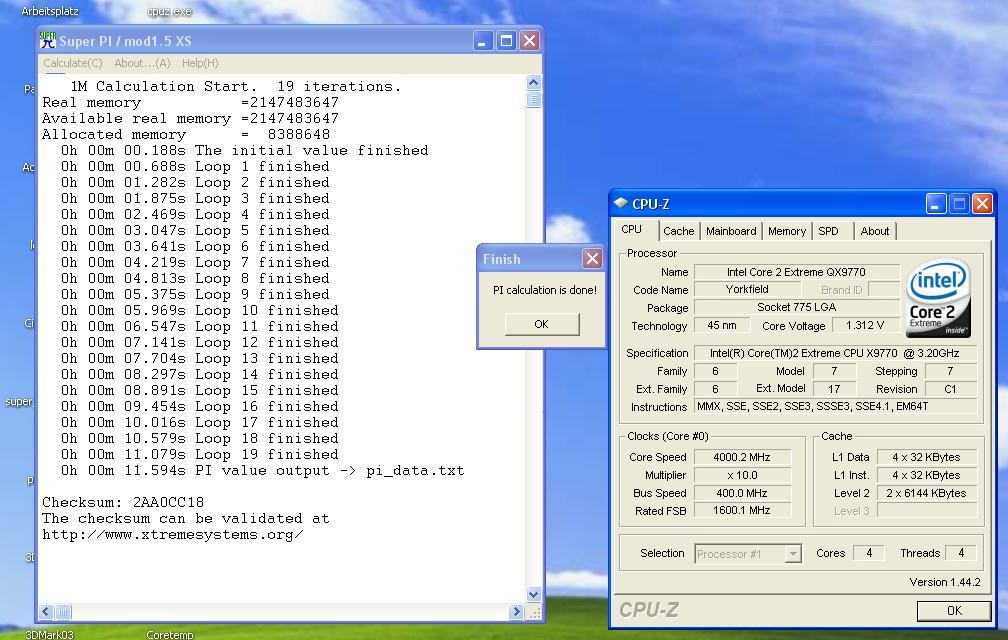
Task: Open the Arbeitsplatz desktop shortcut
Action: click(x=50, y=11)
